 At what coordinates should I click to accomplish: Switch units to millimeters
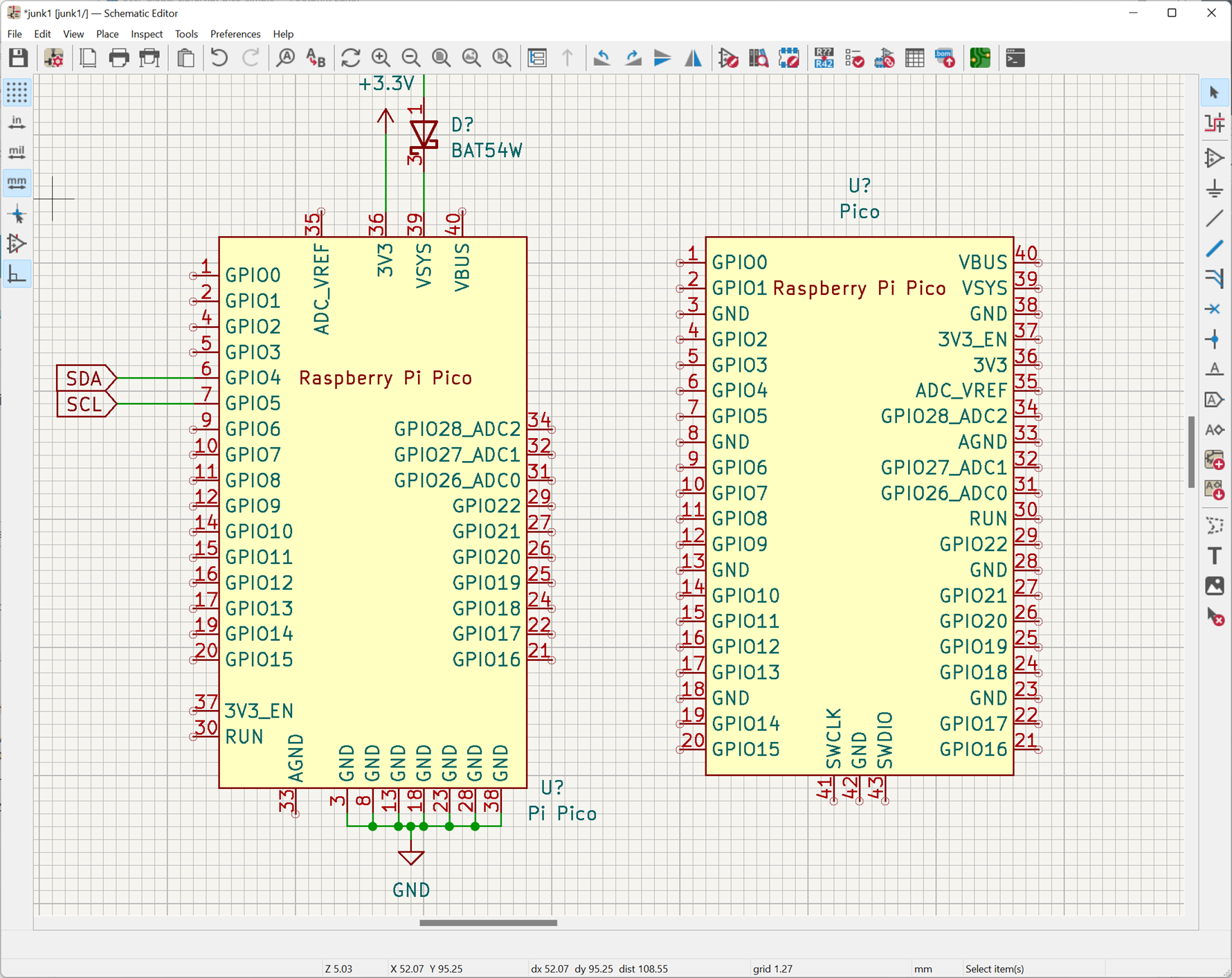17,183
